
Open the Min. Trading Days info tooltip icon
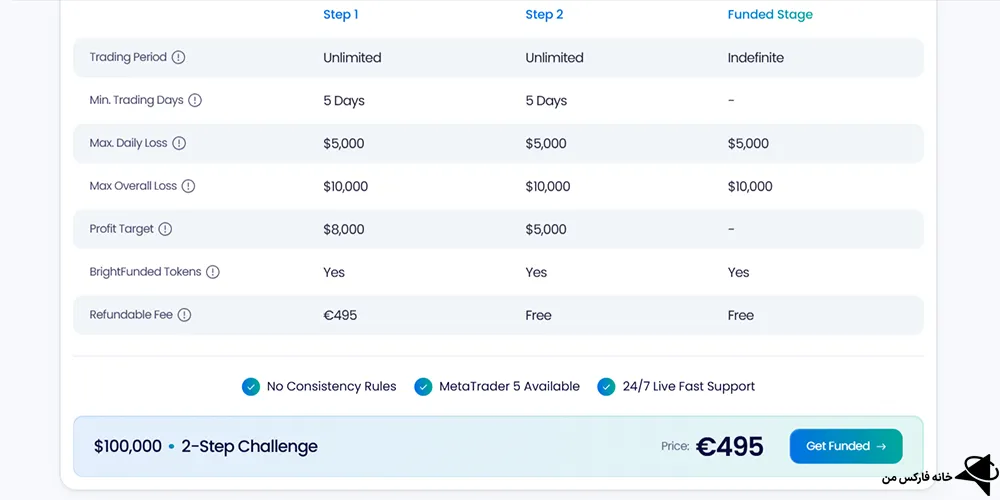[195, 100]
